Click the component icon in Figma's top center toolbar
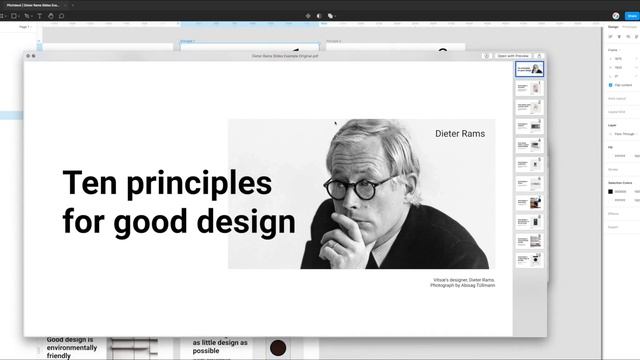 (308, 16)
